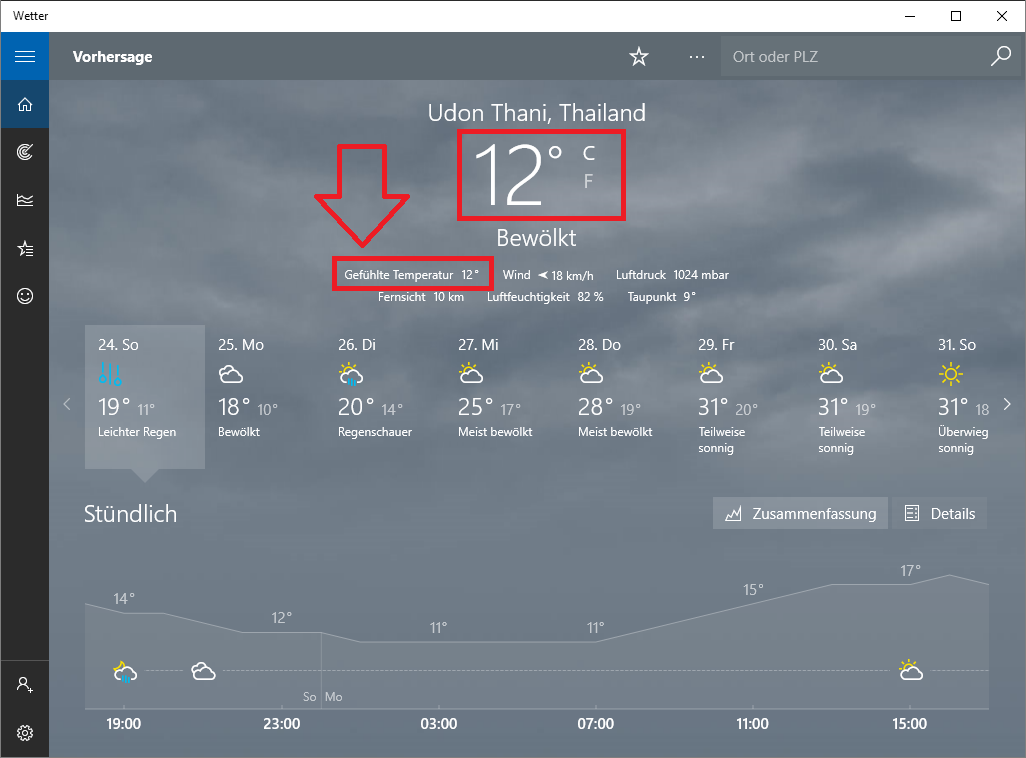Viewport: 1026px width, 758px height.
Task: Switch hourly forecast to Details view
Action: pos(940,513)
